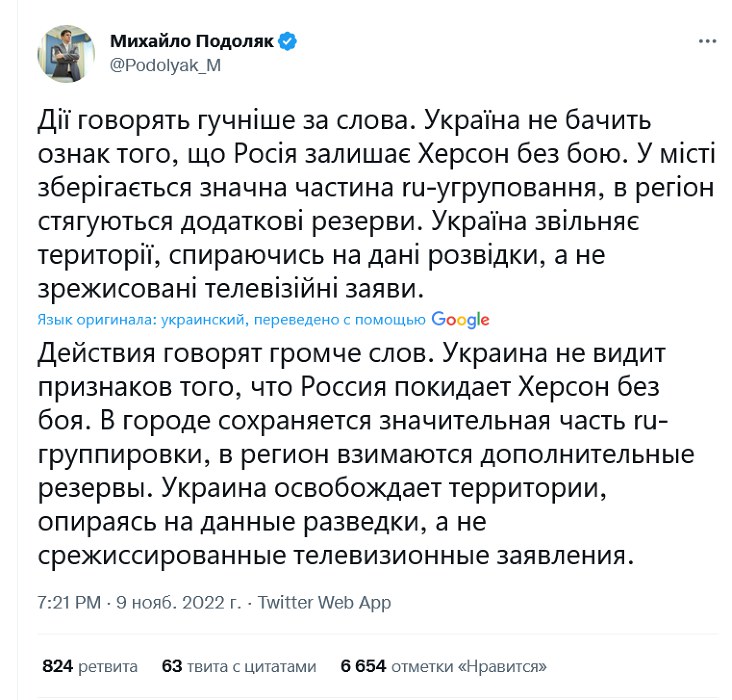Screen dimensions: 732x700
Task: Click the Google logo in translation line
Action: [461, 320]
